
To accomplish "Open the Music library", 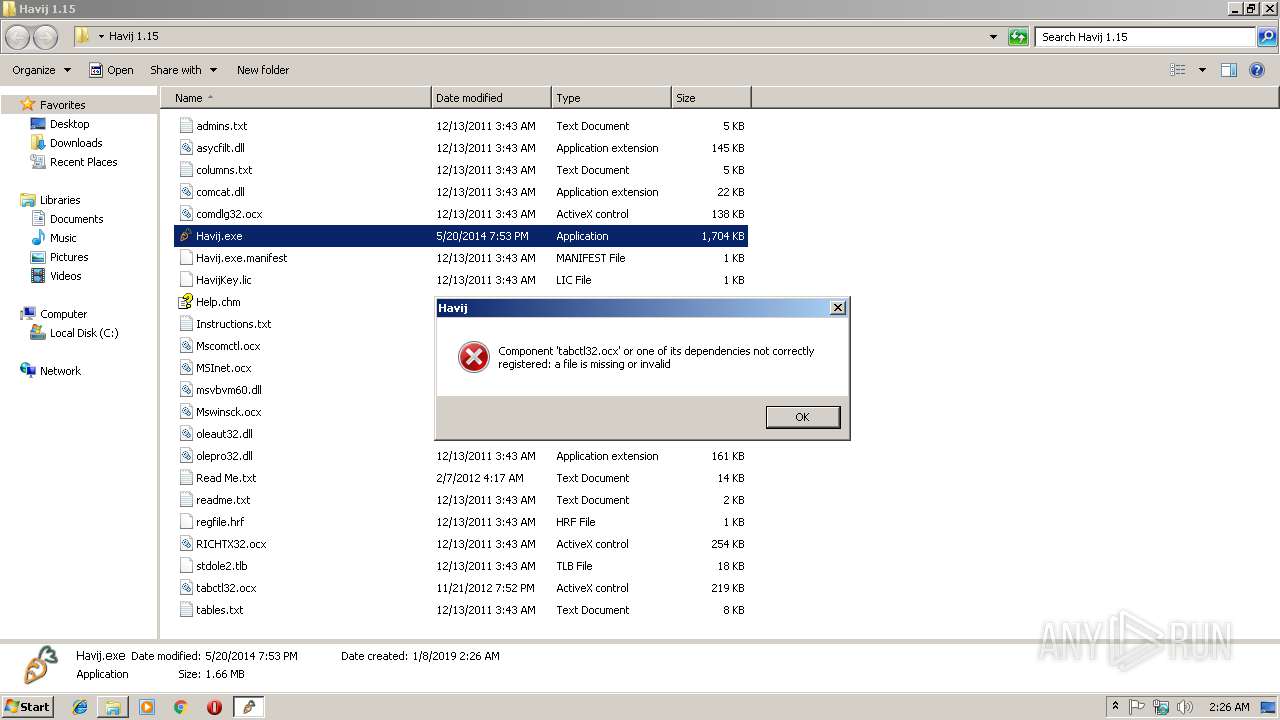I will (63, 238).
